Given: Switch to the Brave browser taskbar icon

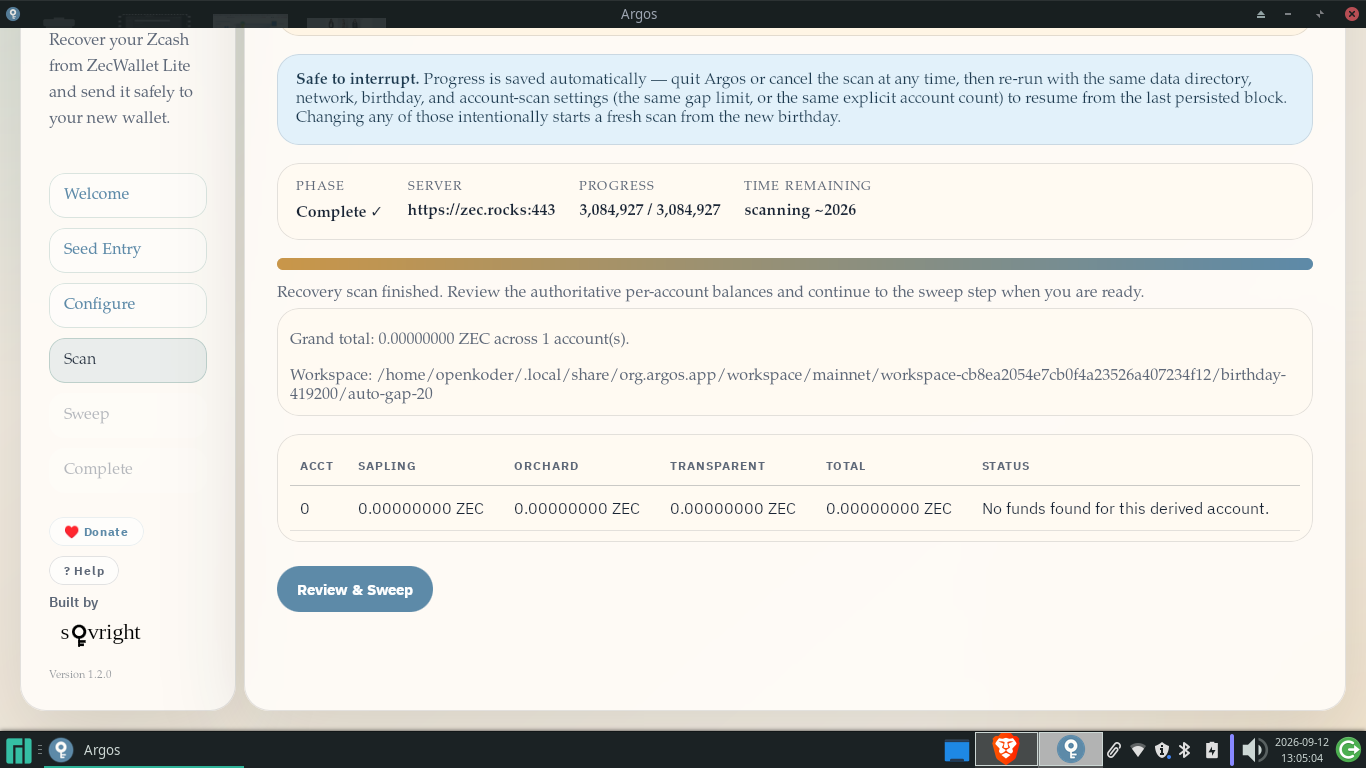Looking at the screenshot, I should point(1006,749).
